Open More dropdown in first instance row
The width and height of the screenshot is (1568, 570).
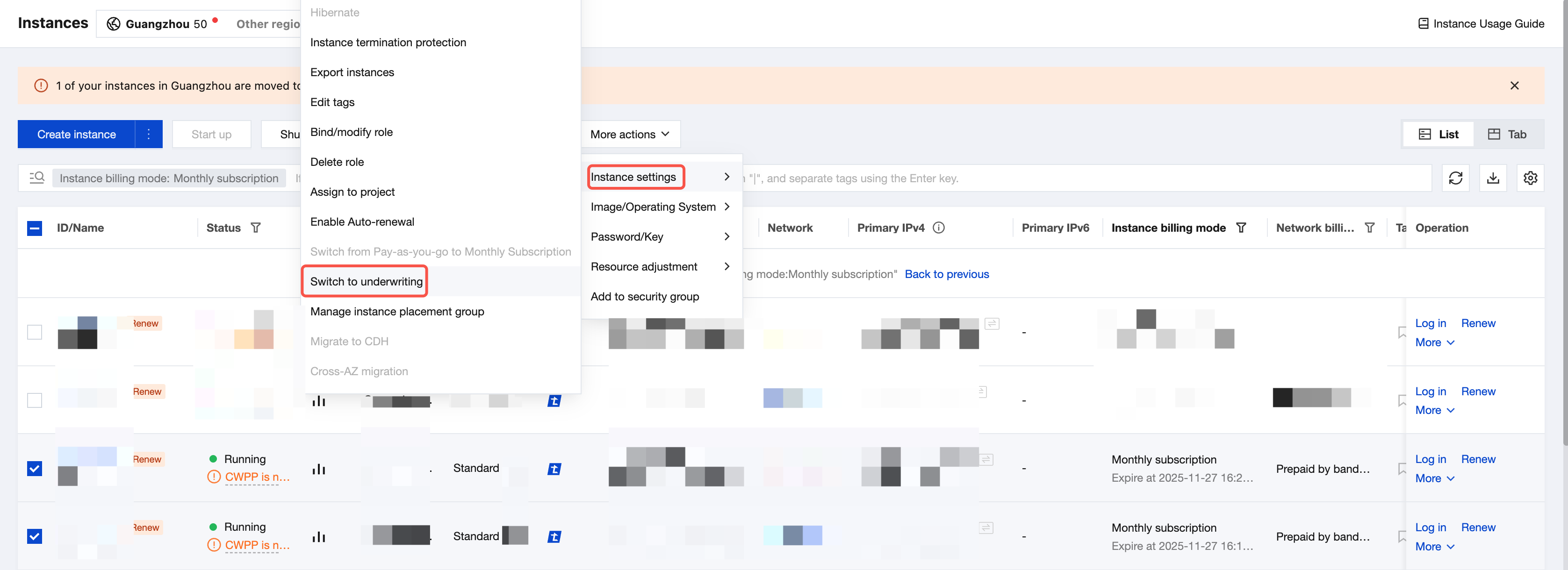(x=1434, y=342)
